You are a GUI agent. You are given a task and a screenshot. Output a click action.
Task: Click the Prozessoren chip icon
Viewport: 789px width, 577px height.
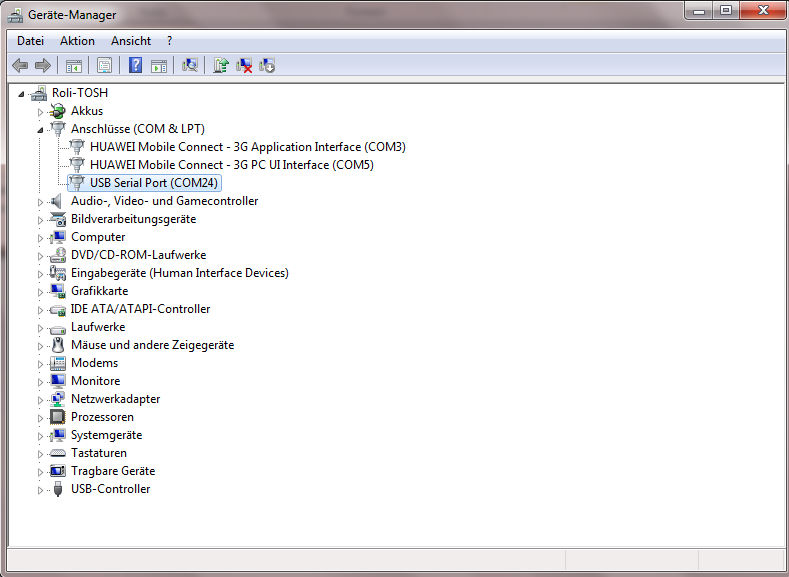coord(58,417)
